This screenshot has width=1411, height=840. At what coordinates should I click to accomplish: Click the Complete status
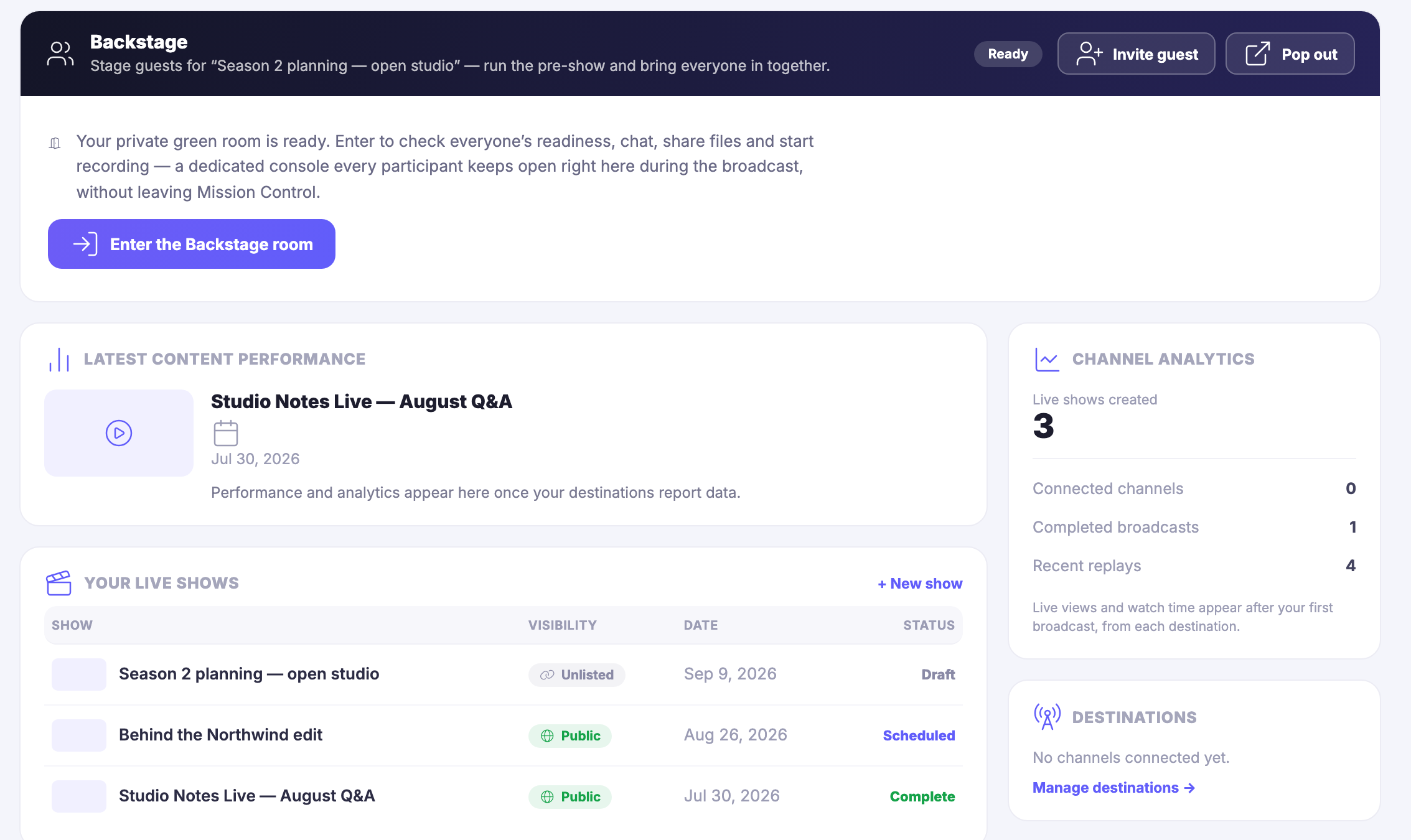pyautogui.click(x=922, y=796)
